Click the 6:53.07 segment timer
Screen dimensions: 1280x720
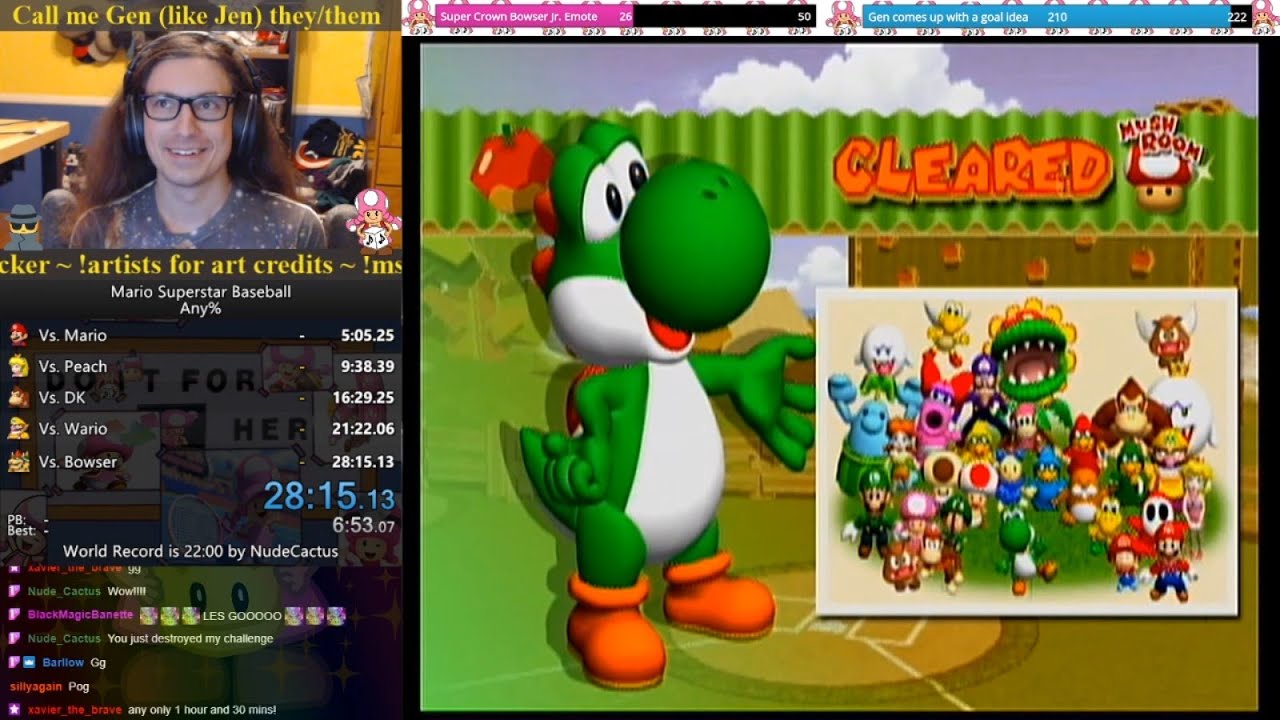363,524
